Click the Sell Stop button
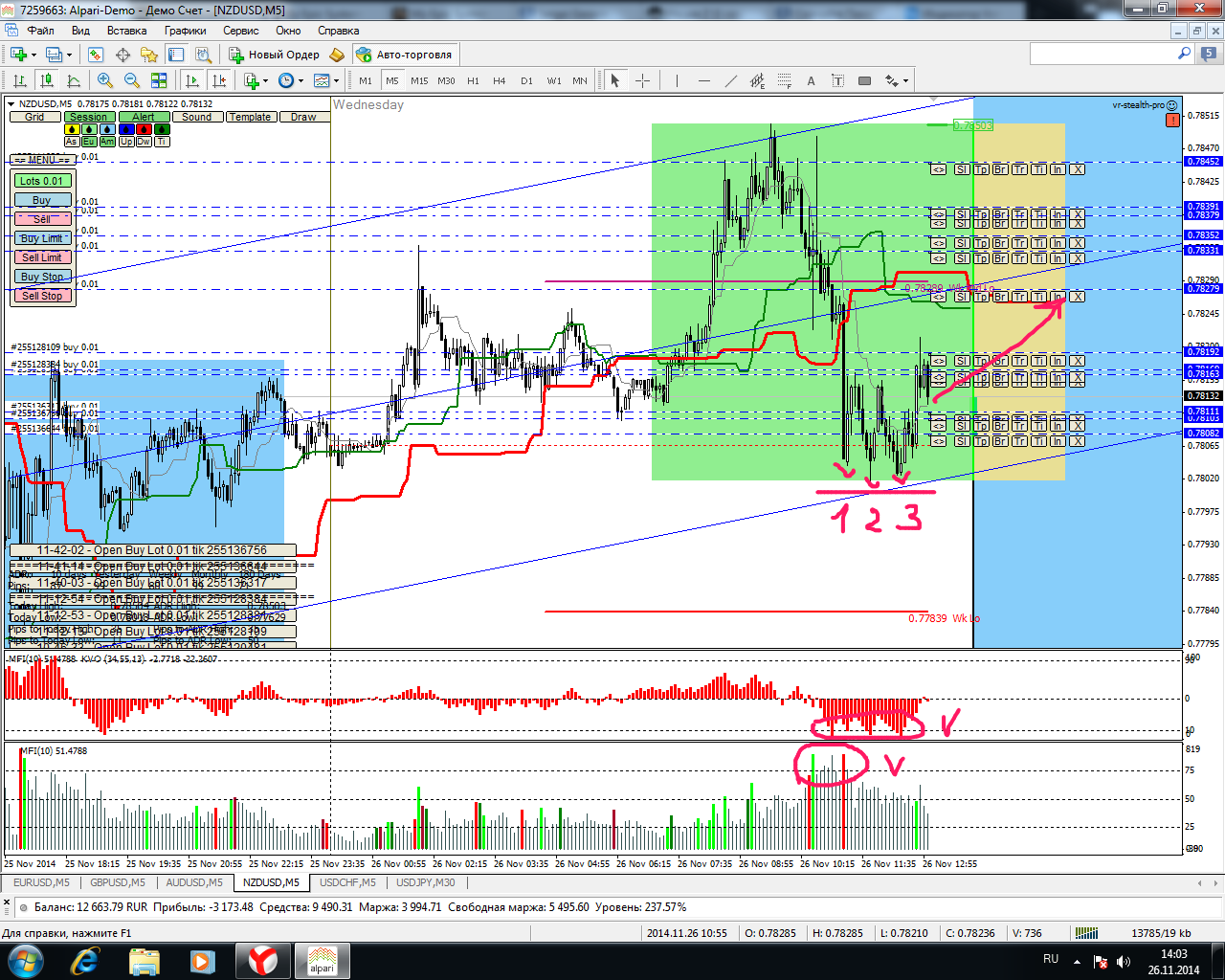Image resolution: width=1225 pixels, height=980 pixels. point(42,296)
